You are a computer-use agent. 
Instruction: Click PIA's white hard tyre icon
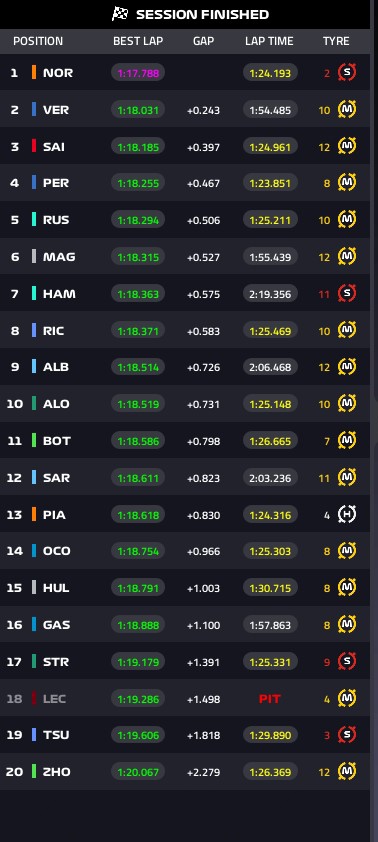(x=347, y=514)
